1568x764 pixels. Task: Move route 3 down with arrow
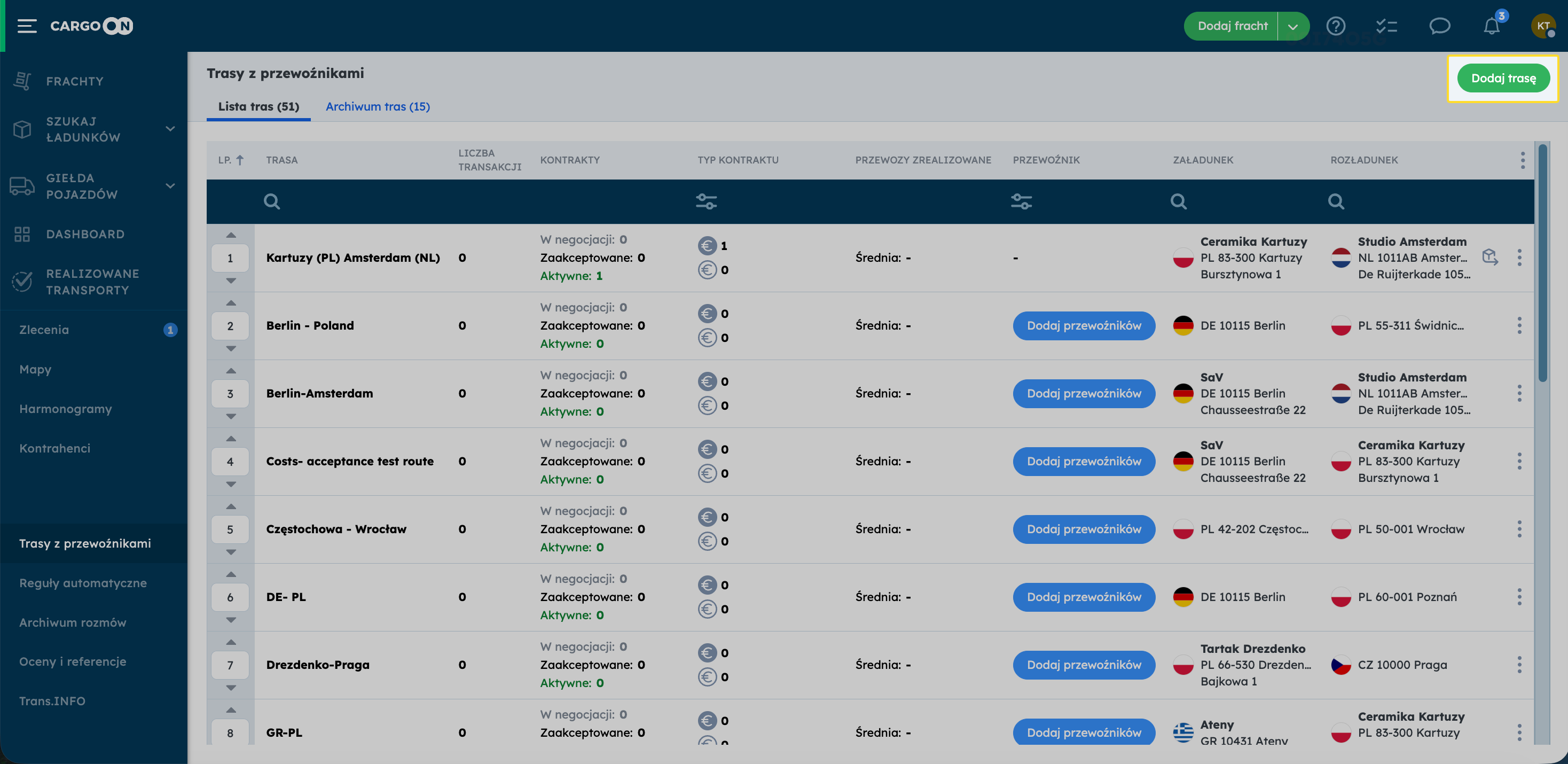231,416
